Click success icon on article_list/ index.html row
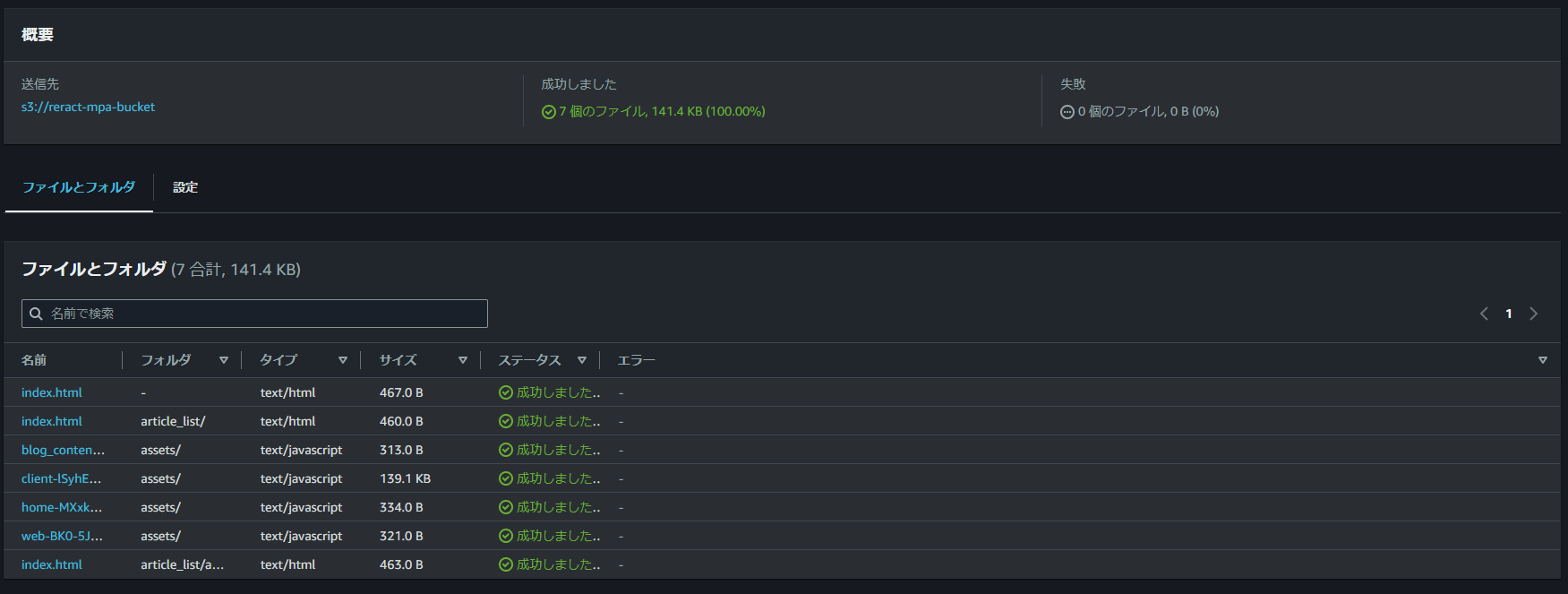 click(x=504, y=420)
